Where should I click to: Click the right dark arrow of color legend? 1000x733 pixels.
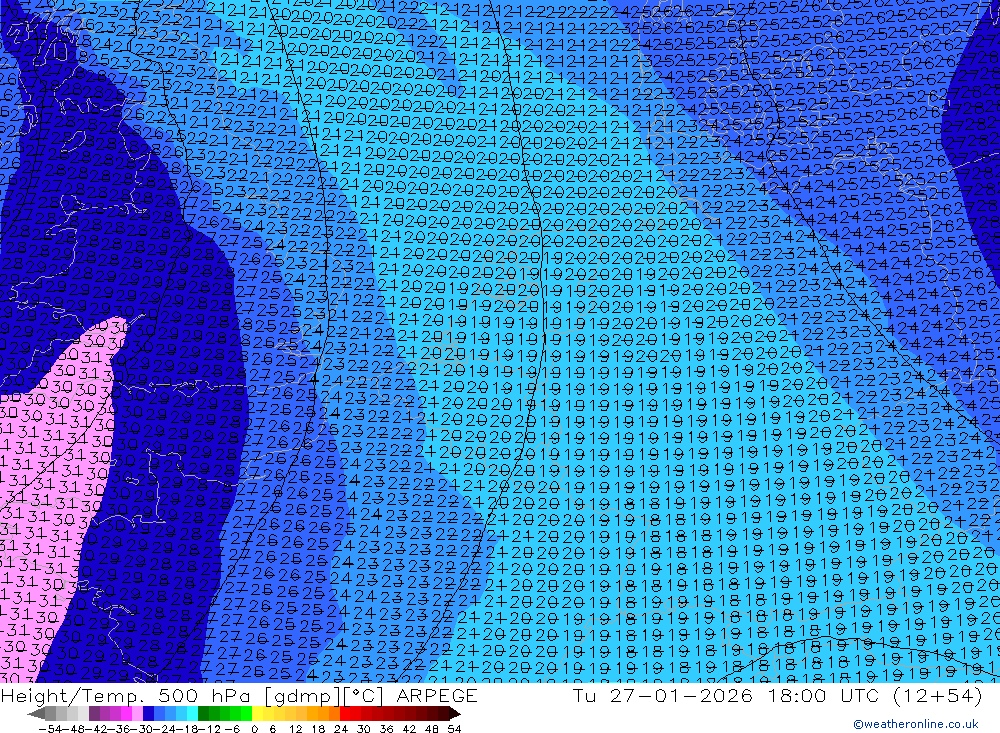[455, 714]
